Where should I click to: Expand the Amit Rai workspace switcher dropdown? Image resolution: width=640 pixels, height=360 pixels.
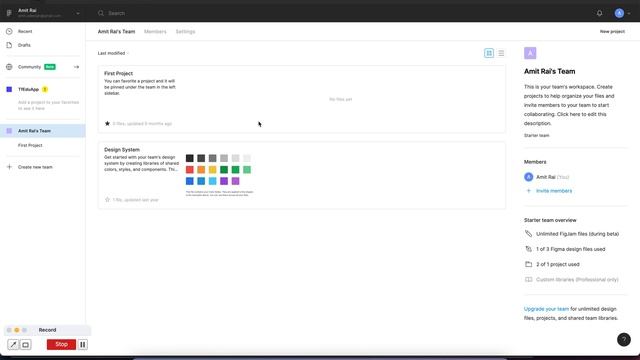click(x=78, y=13)
